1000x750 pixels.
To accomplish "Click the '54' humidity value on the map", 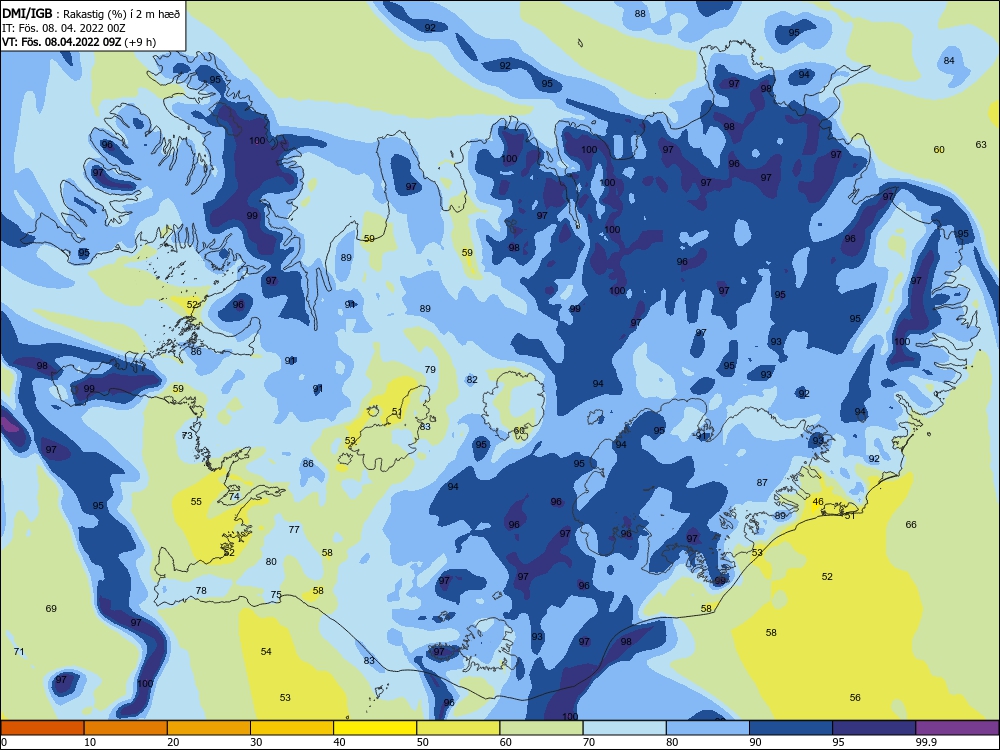I will point(266,651).
